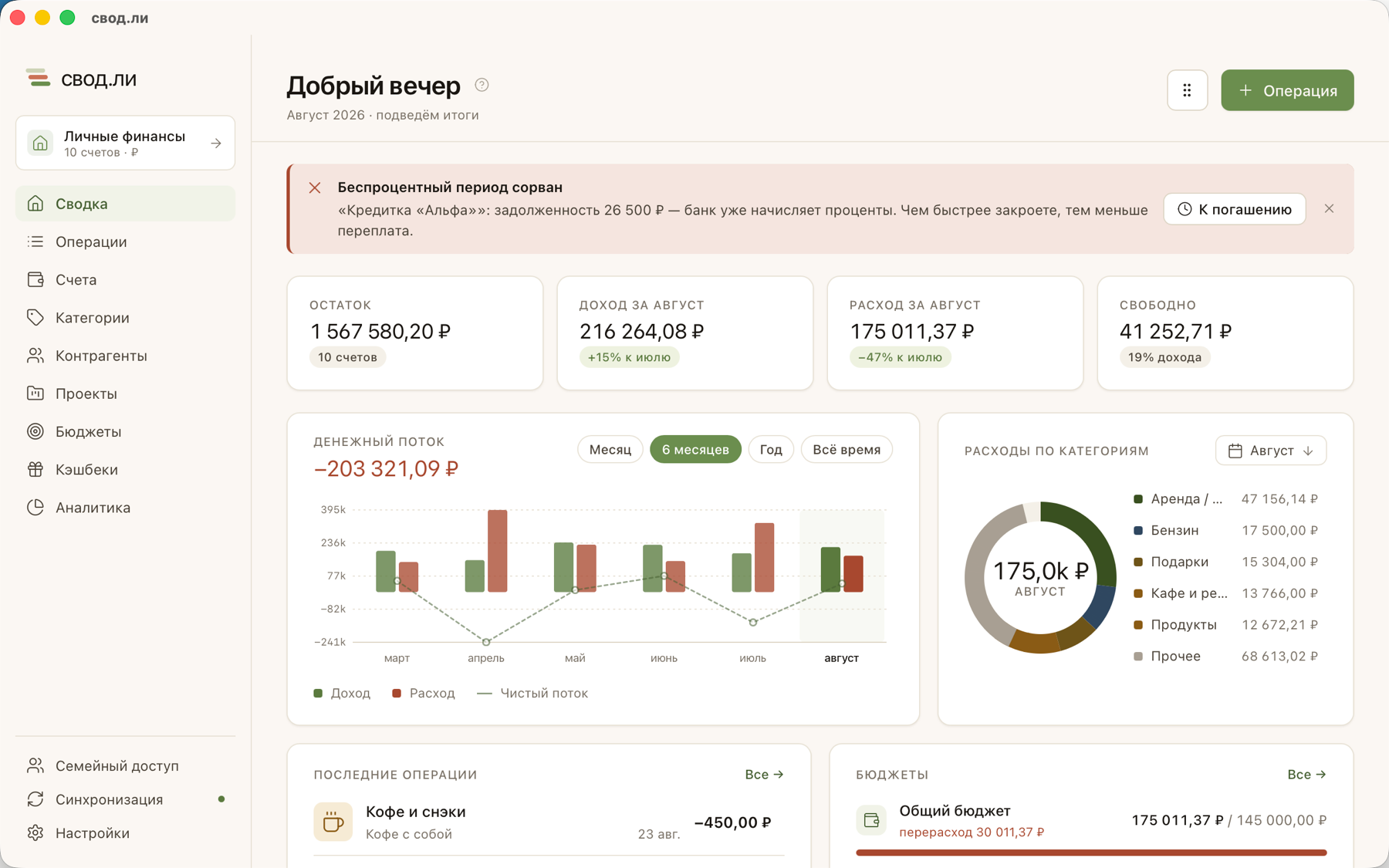
Task: Open the grid layout options button
Action: pyautogui.click(x=1187, y=90)
